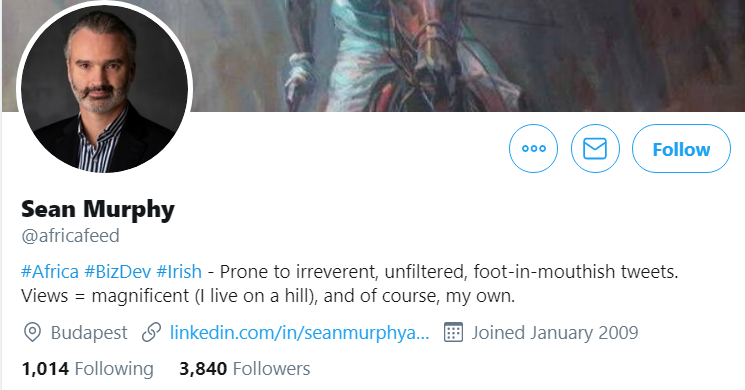Open the #Africa hashtag
This screenshot has width=745, height=390.
point(50,272)
